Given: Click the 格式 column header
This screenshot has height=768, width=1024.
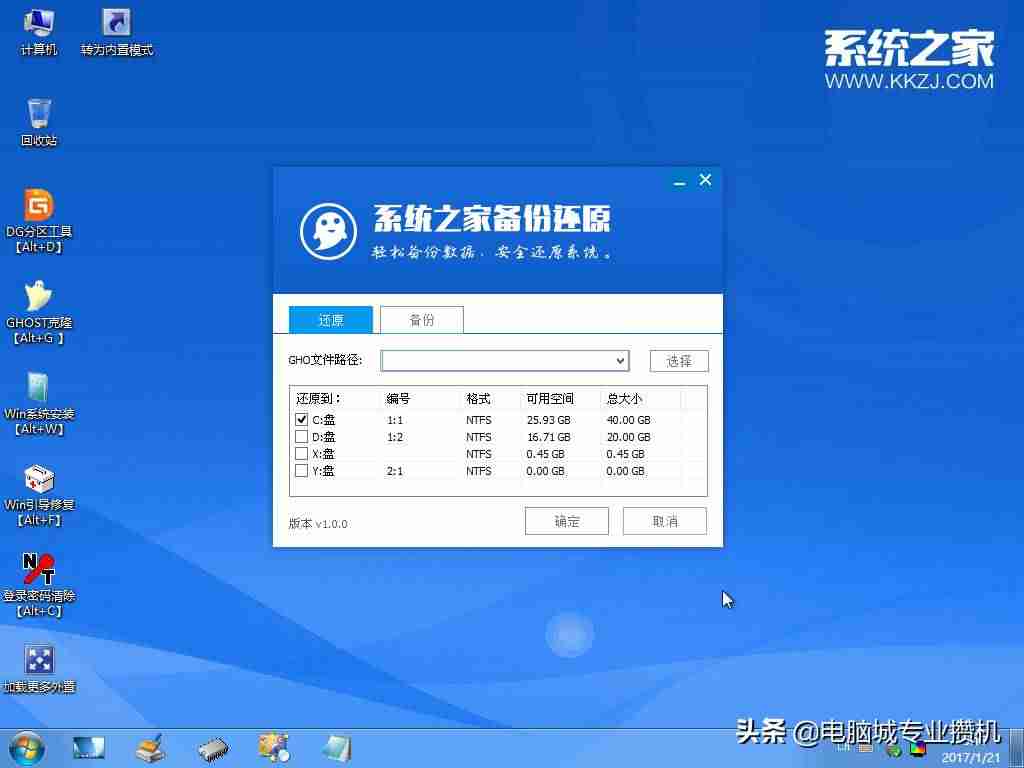Looking at the screenshot, I should (x=478, y=398).
